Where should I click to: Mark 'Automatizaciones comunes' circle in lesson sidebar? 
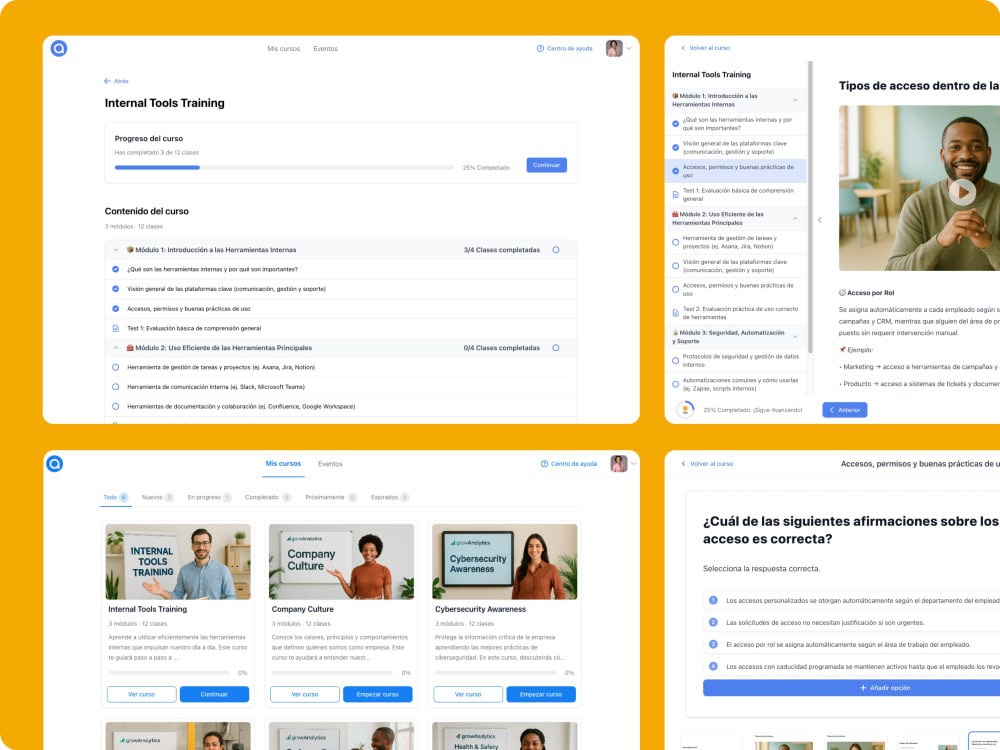pyautogui.click(x=675, y=385)
